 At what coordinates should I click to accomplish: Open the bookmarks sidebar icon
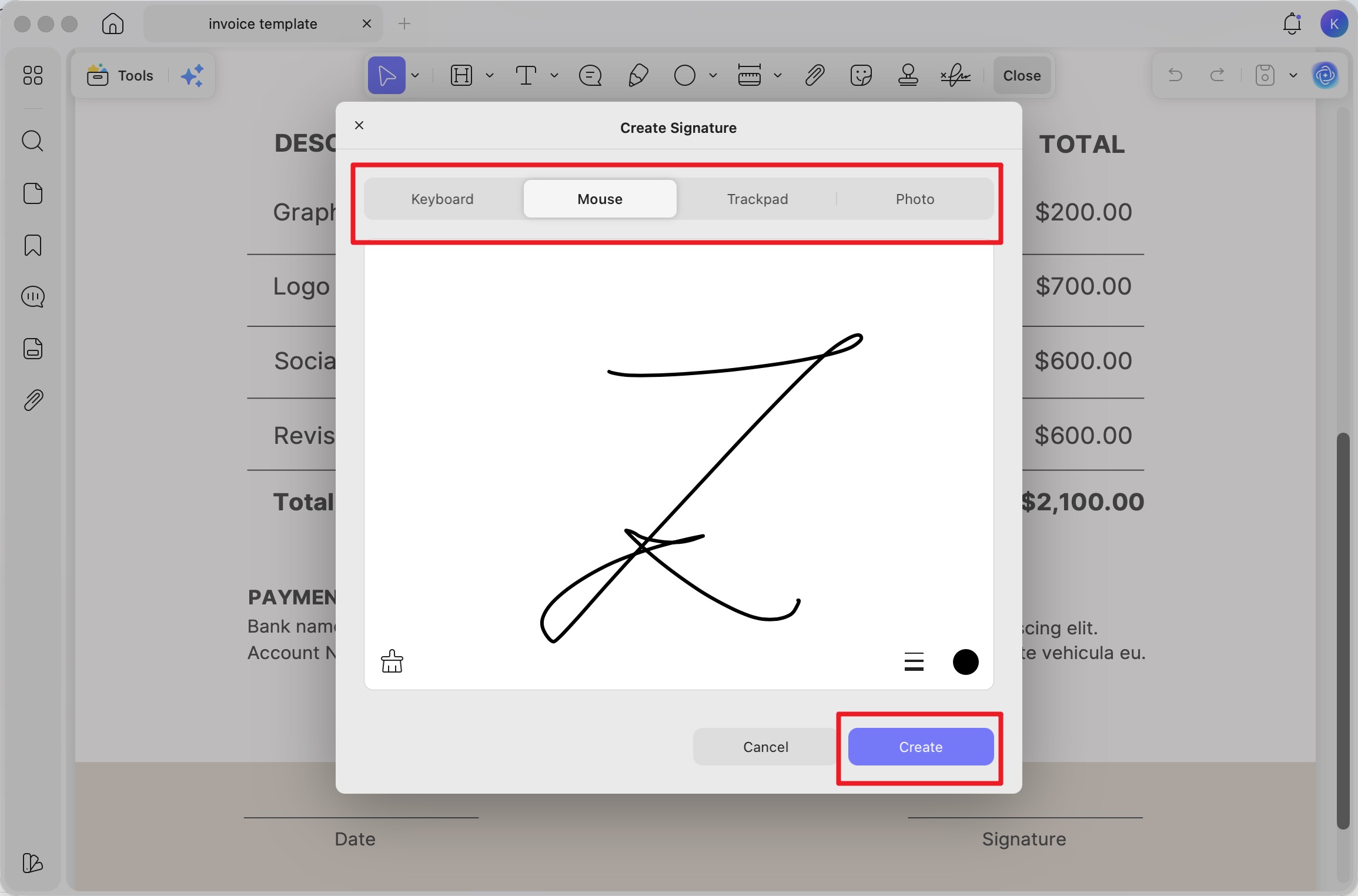click(33, 245)
